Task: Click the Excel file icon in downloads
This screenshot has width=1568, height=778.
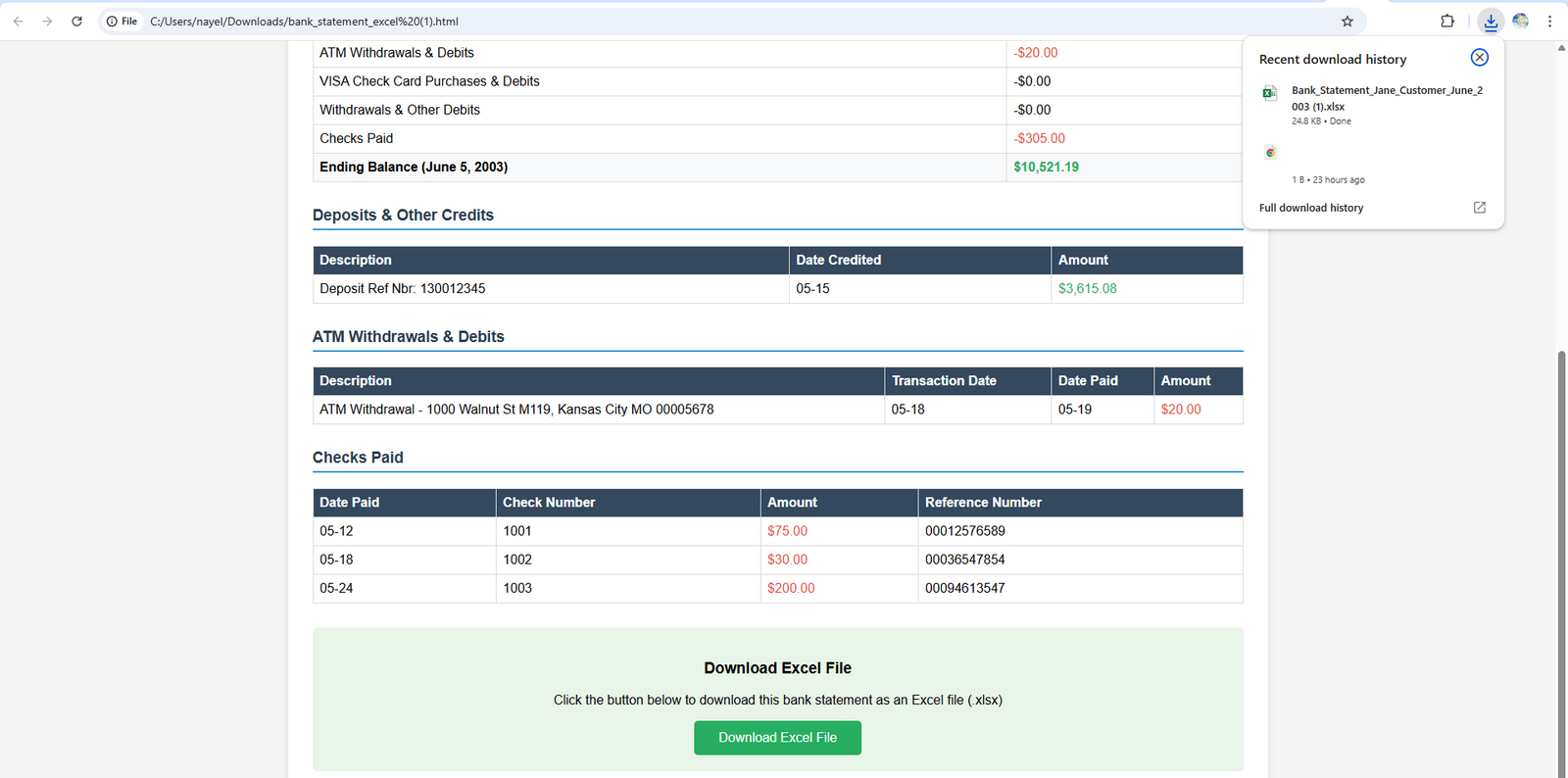Action: coord(1270,93)
